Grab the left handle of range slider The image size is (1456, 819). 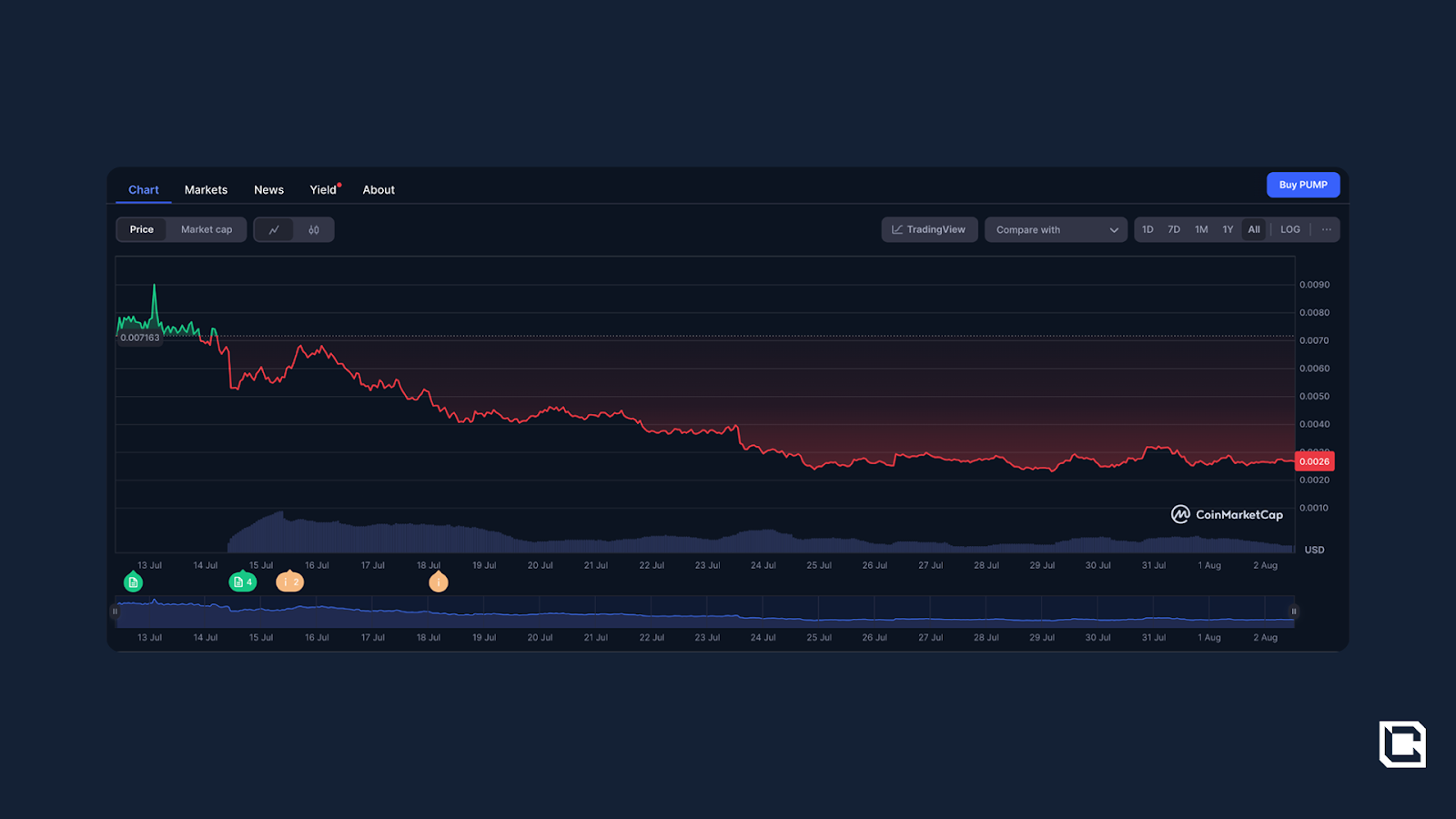(x=116, y=612)
